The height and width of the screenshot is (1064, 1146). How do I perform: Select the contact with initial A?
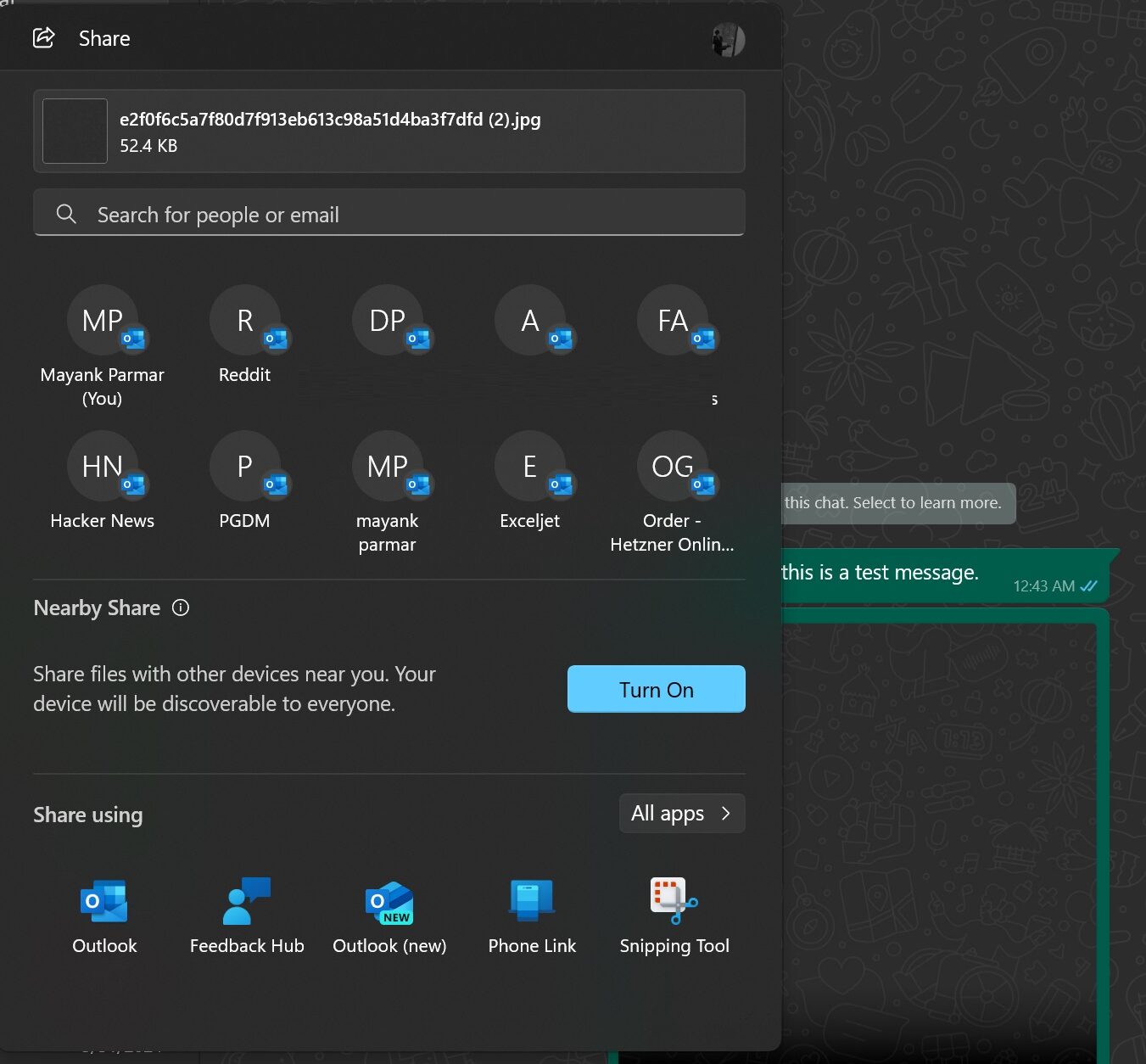[530, 321]
